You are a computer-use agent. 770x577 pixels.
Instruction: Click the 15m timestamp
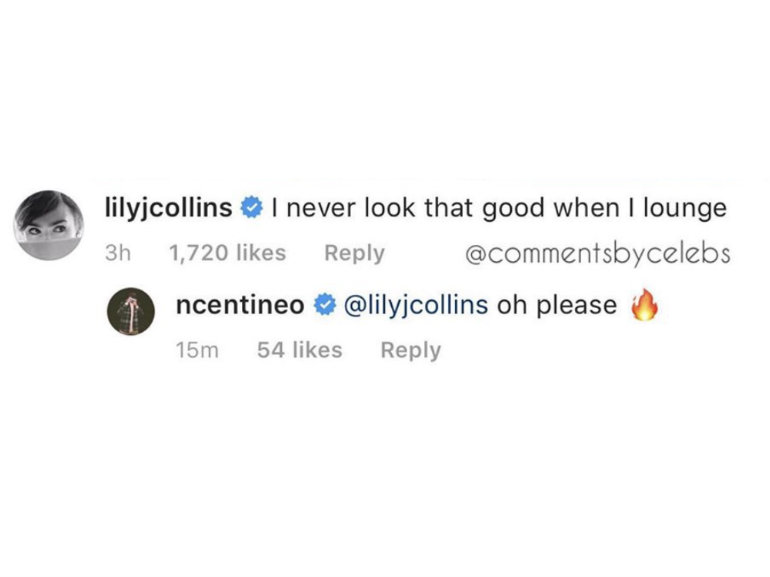coord(194,350)
